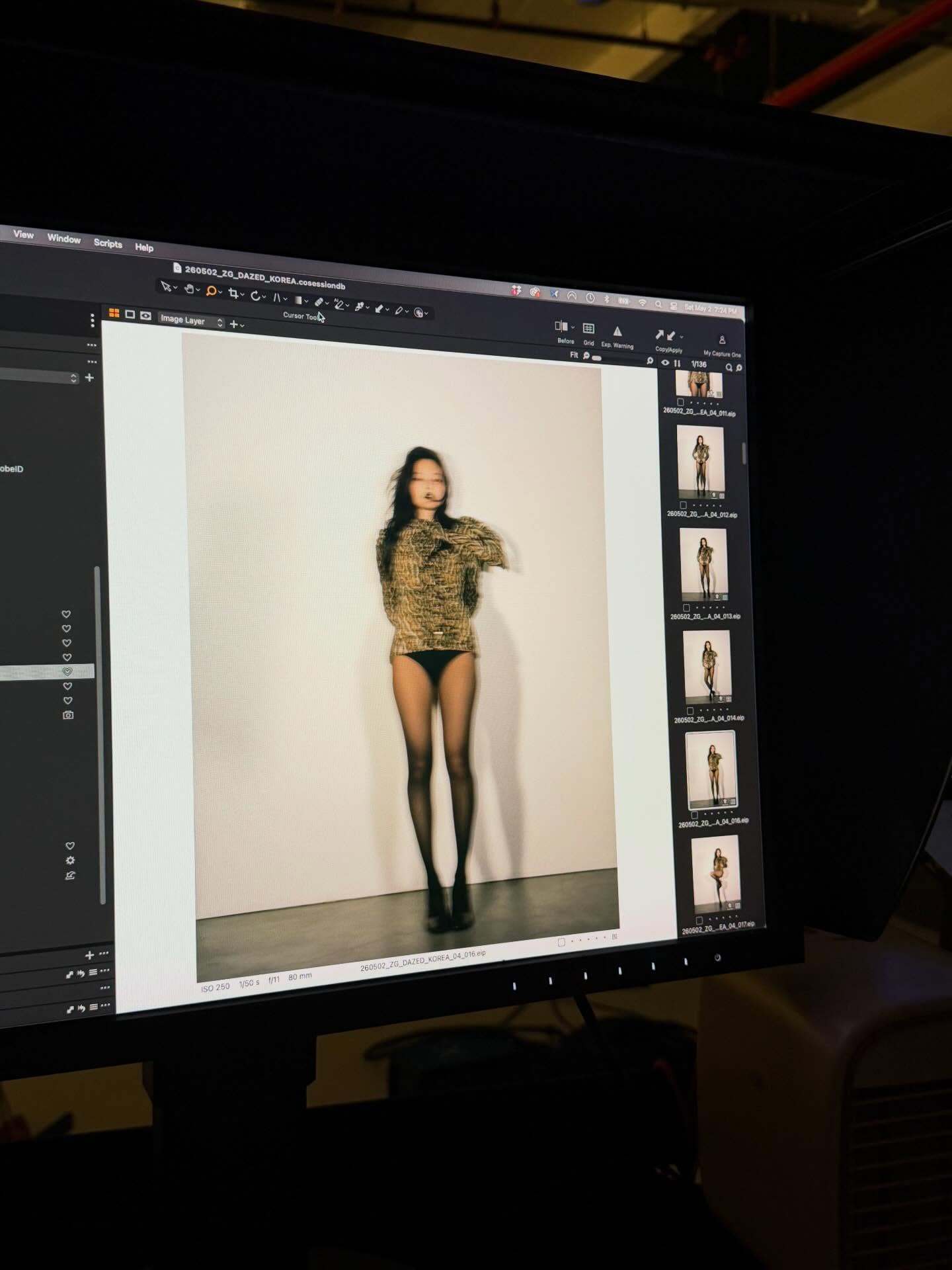
Task: Select the gradient mask tool
Action: point(298,300)
